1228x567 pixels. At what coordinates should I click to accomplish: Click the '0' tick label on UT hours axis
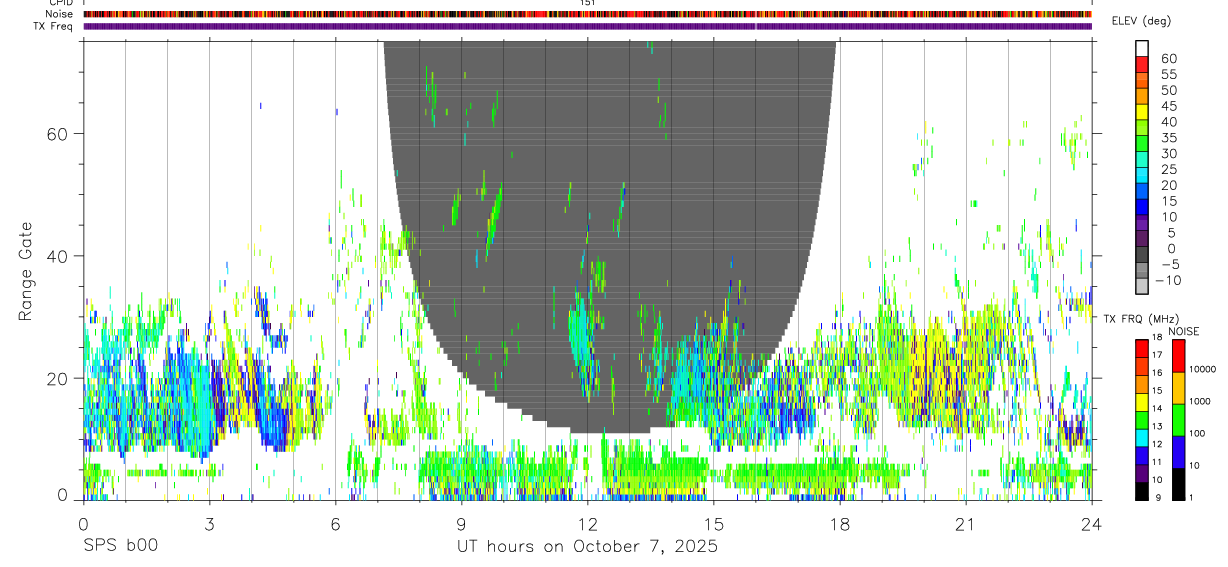[83, 523]
